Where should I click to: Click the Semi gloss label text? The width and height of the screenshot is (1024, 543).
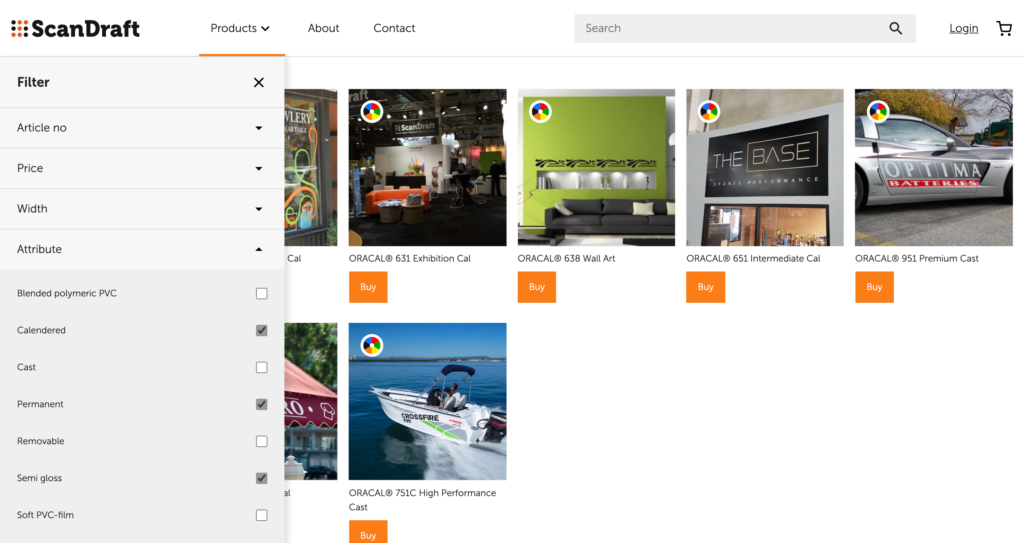click(39, 478)
